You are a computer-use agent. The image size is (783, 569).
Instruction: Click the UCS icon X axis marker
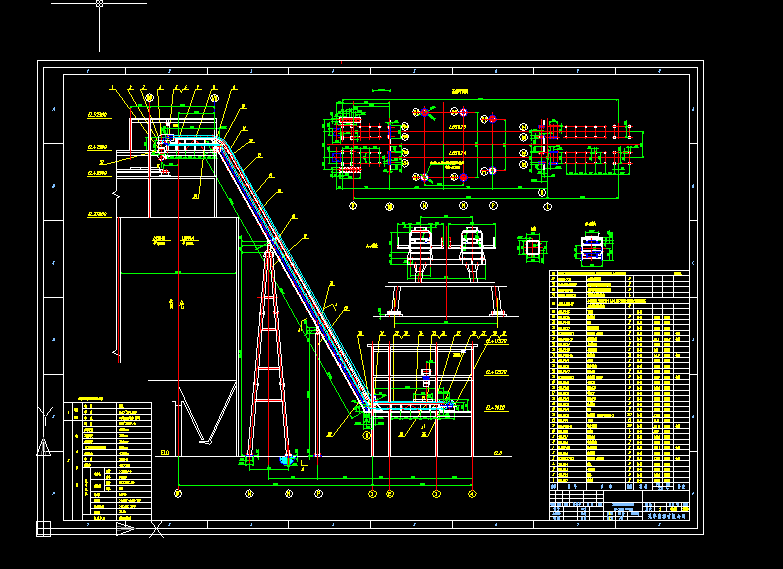click(156, 530)
